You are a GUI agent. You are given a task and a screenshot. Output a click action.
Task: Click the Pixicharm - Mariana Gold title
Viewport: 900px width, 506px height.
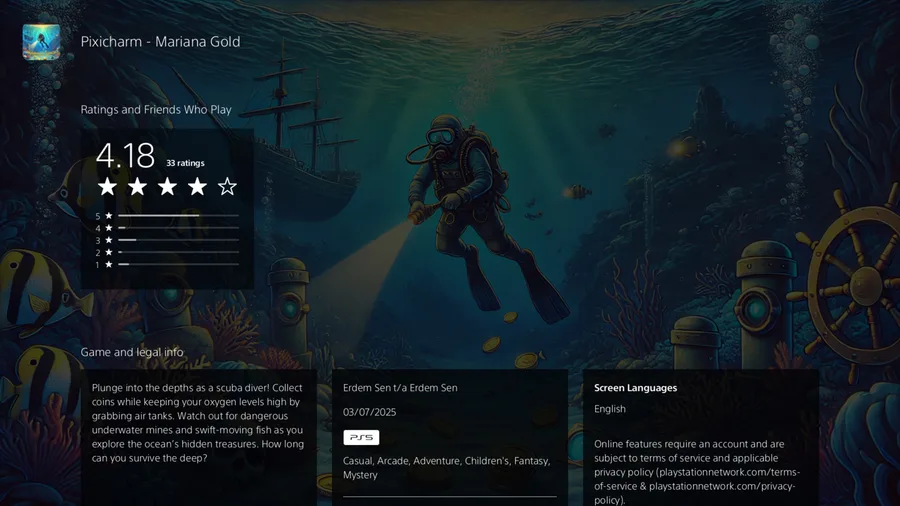(x=160, y=42)
